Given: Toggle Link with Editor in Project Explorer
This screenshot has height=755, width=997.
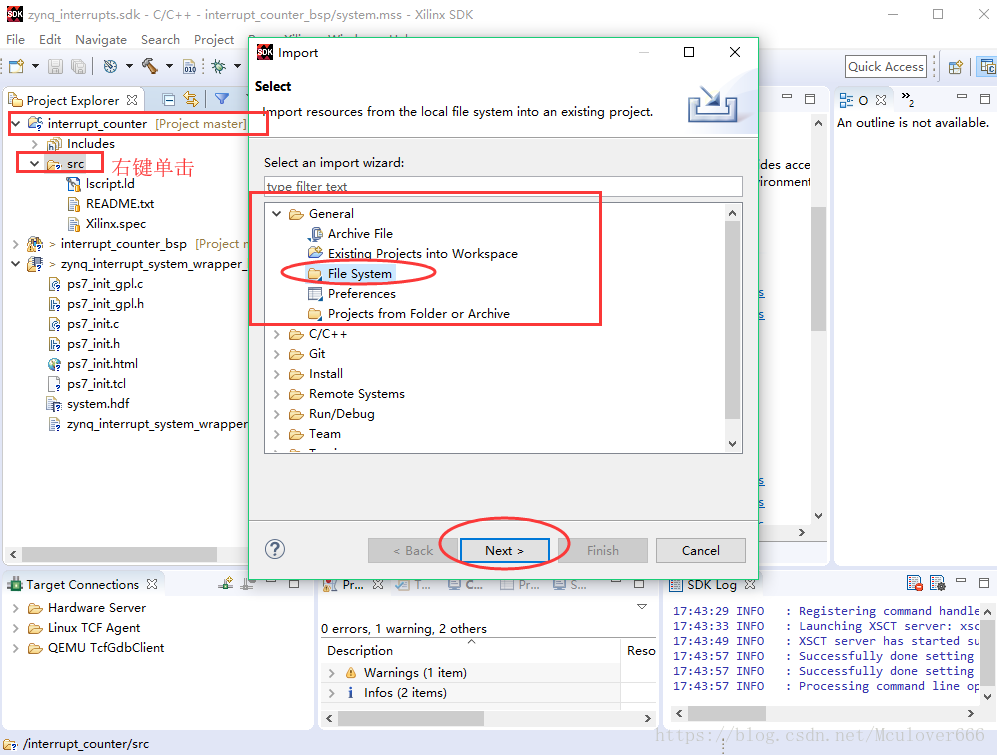Looking at the screenshot, I should pyautogui.click(x=191, y=99).
